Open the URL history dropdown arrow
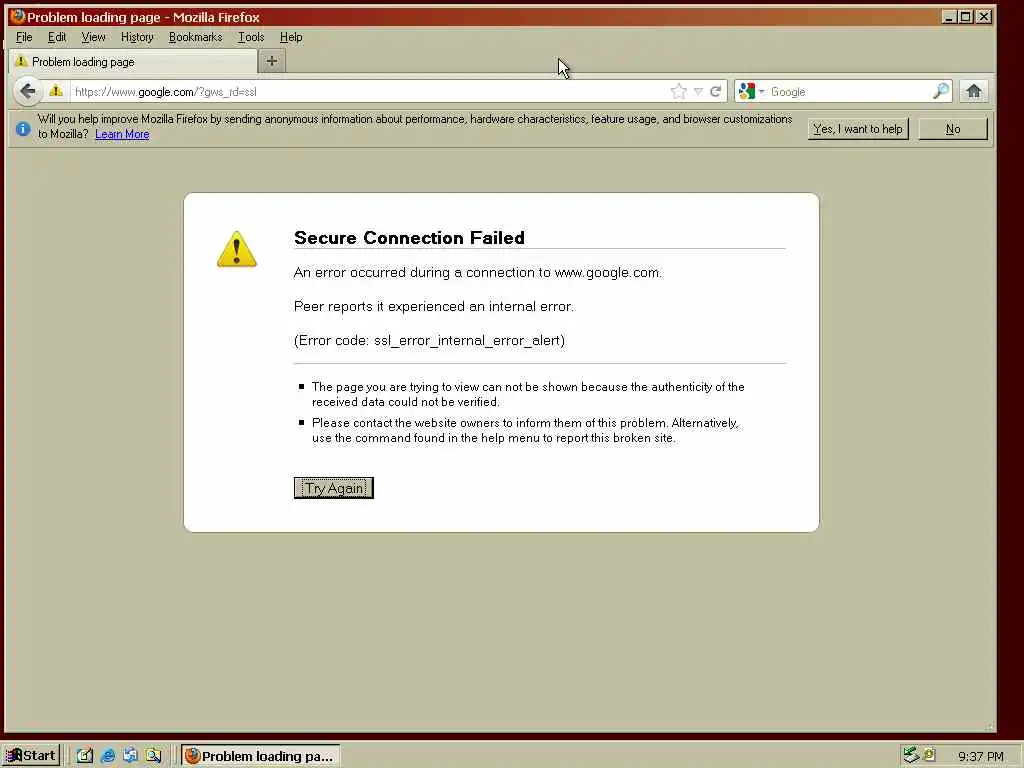The image size is (1024, 768). coord(698,91)
